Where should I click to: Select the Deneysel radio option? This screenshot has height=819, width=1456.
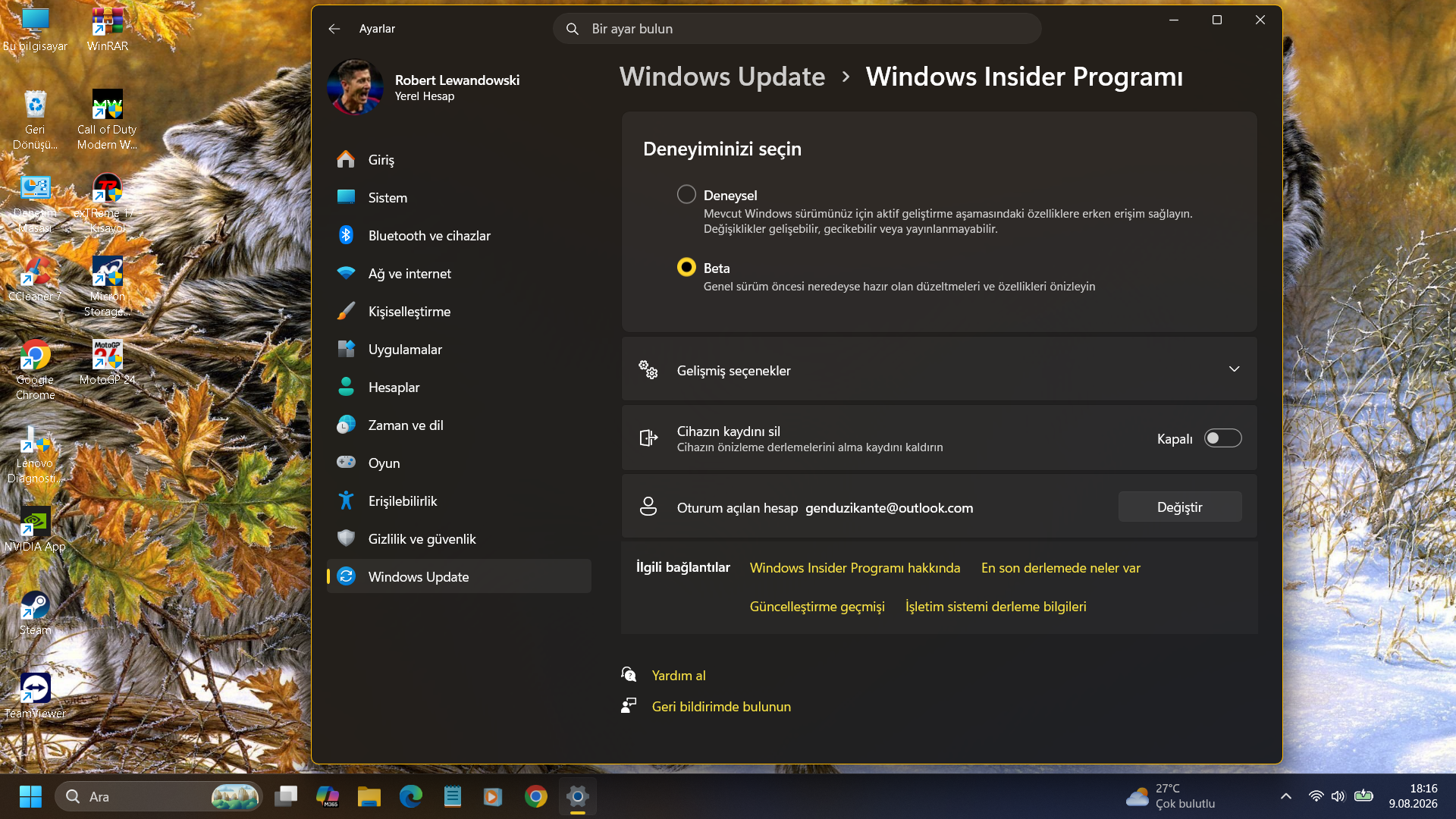686,194
